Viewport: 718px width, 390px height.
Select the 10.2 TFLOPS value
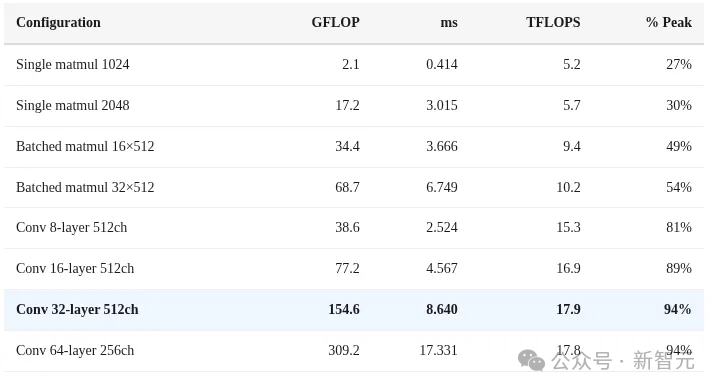click(x=568, y=187)
